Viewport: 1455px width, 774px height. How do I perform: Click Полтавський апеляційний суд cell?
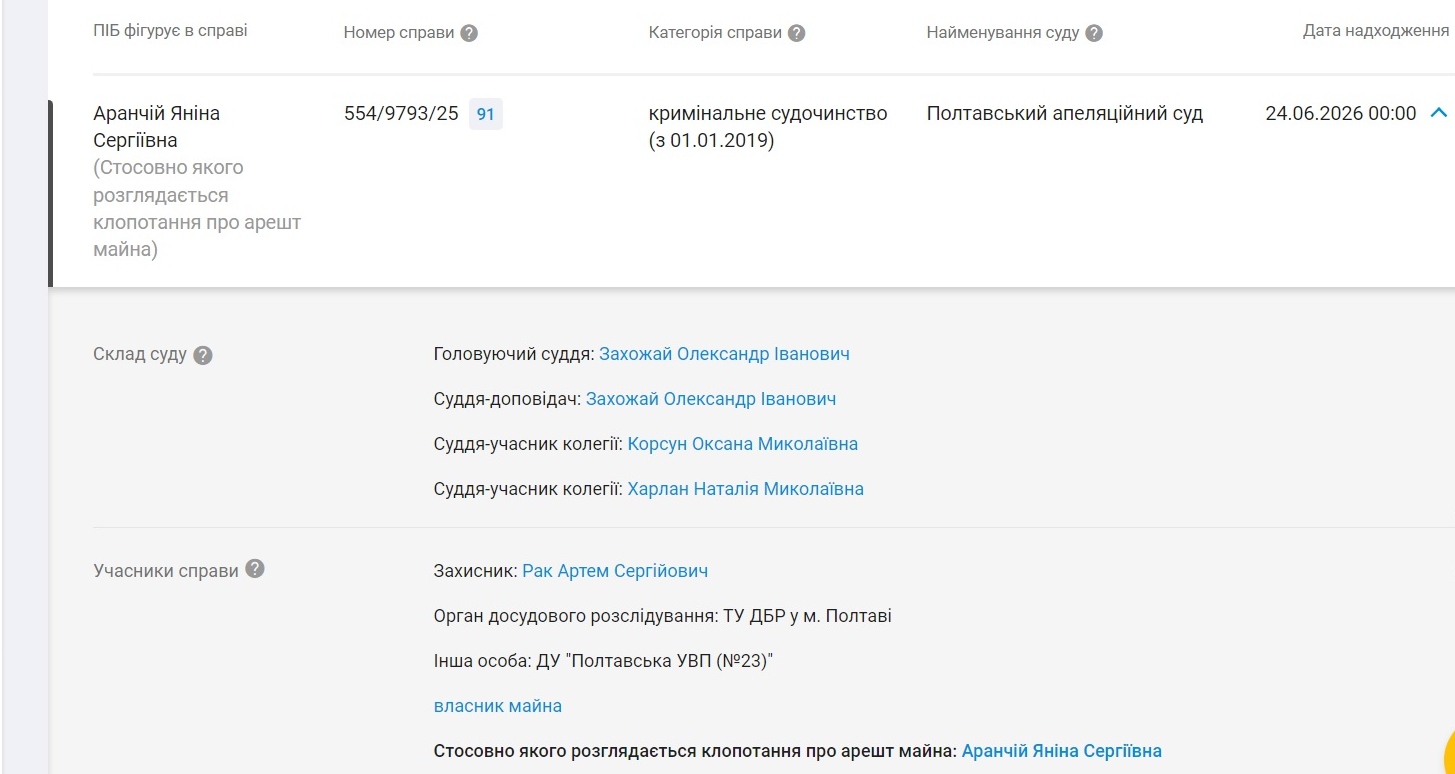pyautogui.click(x=1065, y=114)
